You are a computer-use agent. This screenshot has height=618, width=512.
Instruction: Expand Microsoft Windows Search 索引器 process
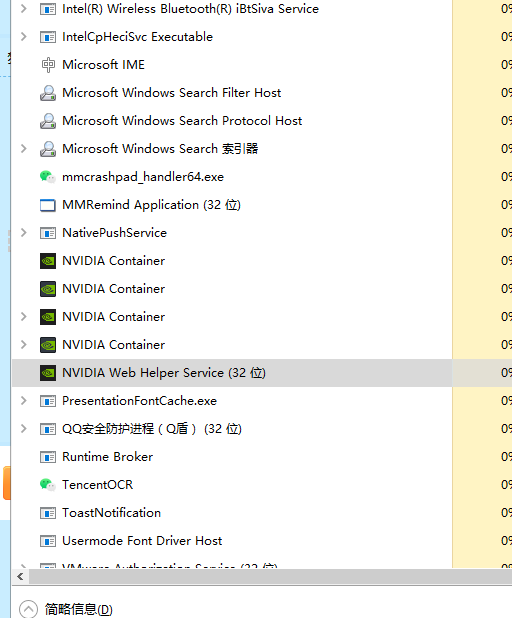[24, 149]
